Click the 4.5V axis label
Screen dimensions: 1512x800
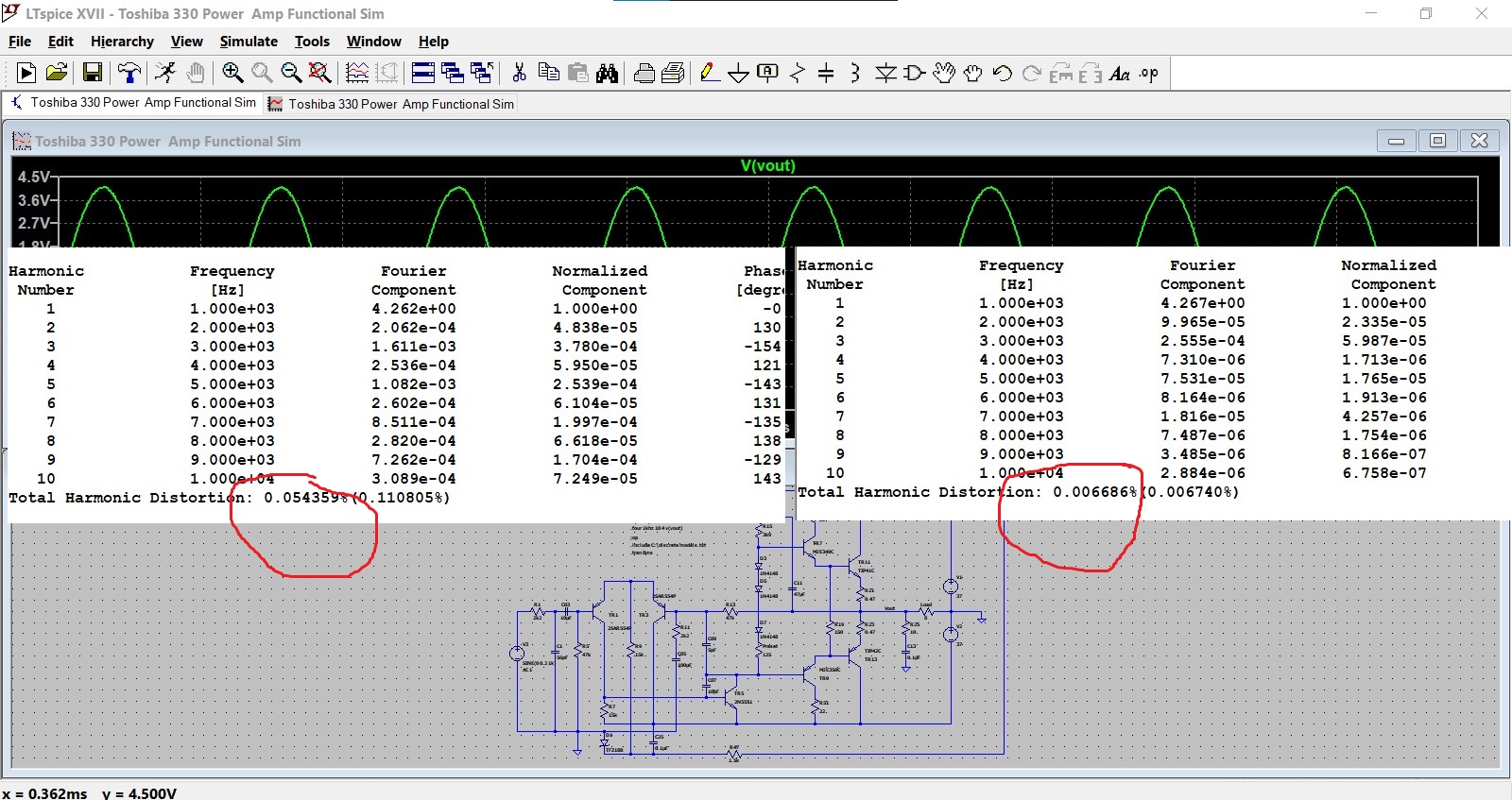coord(34,177)
